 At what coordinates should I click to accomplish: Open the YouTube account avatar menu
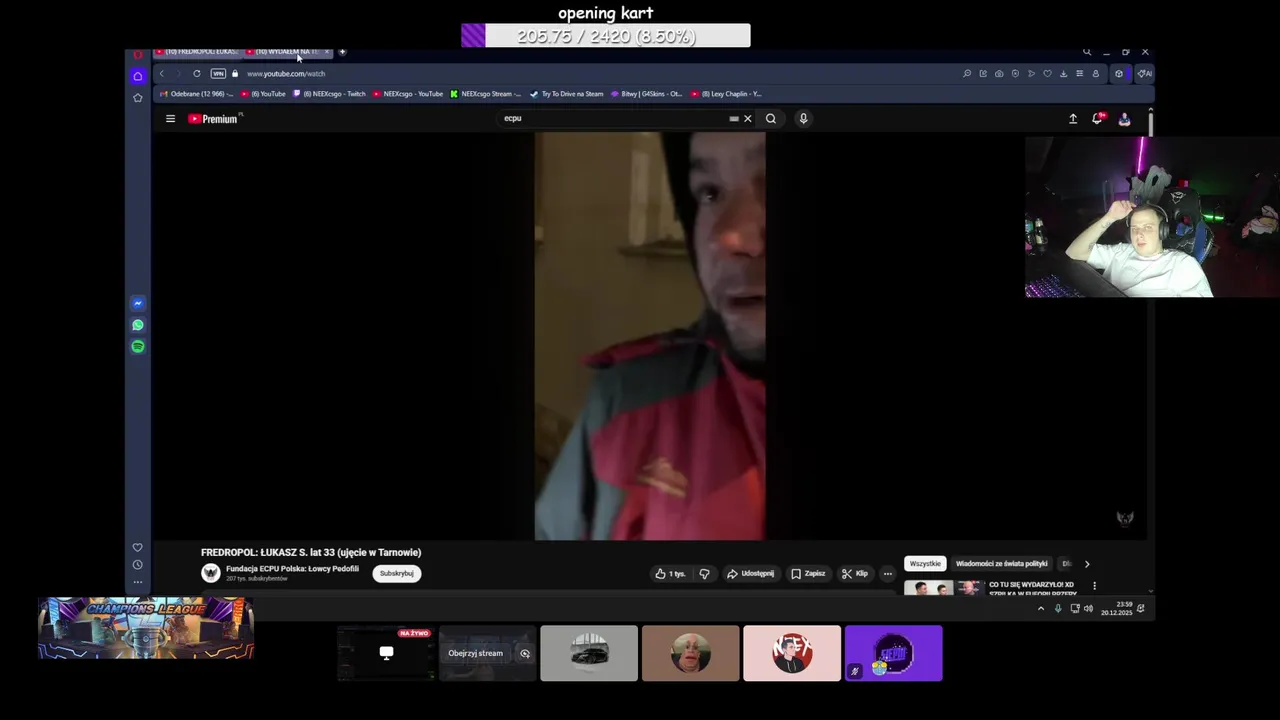(1124, 118)
